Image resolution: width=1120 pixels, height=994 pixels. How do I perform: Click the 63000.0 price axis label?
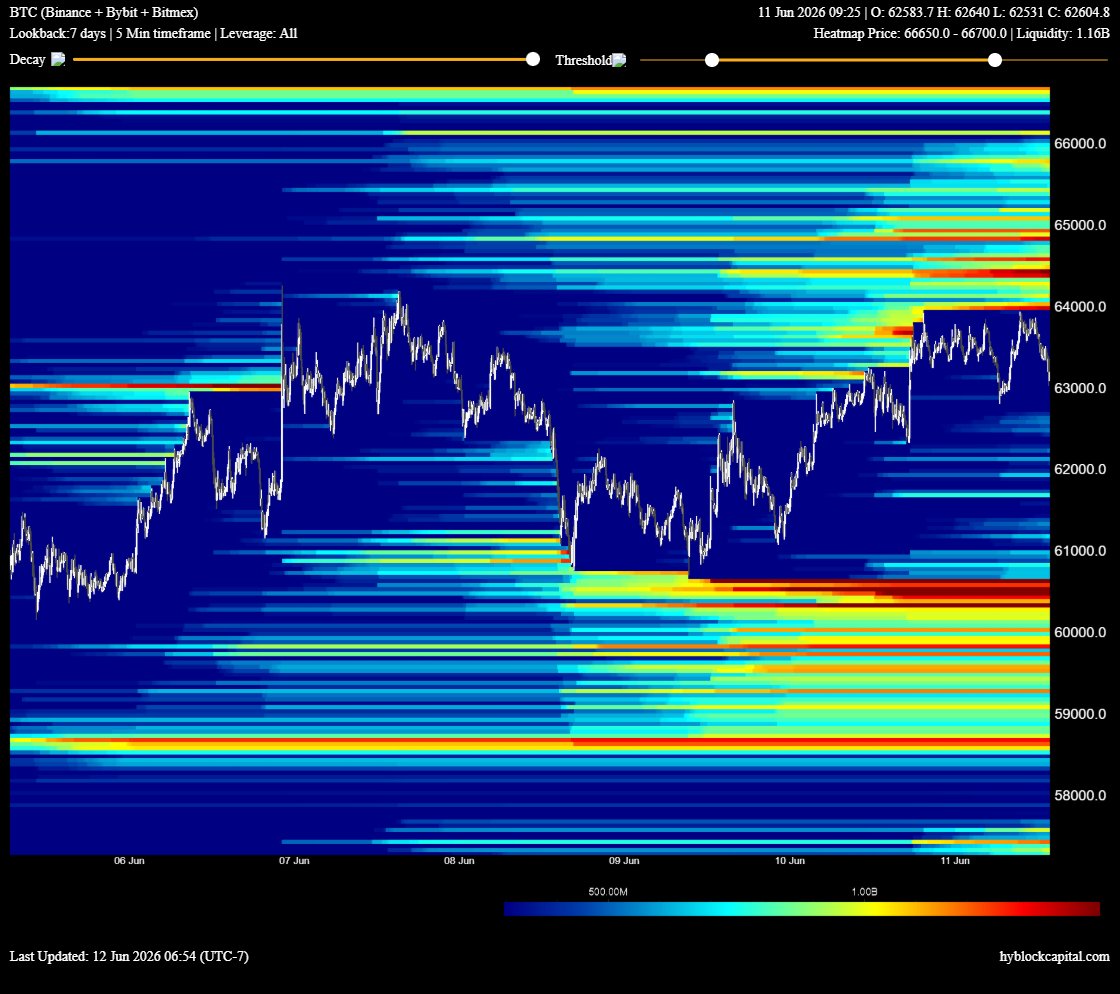click(1080, 388)
